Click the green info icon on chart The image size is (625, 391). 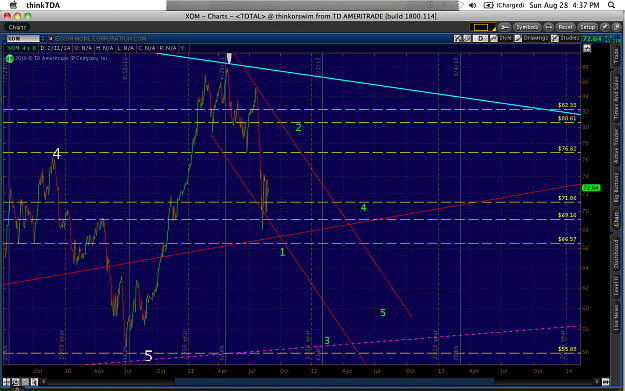9,59
